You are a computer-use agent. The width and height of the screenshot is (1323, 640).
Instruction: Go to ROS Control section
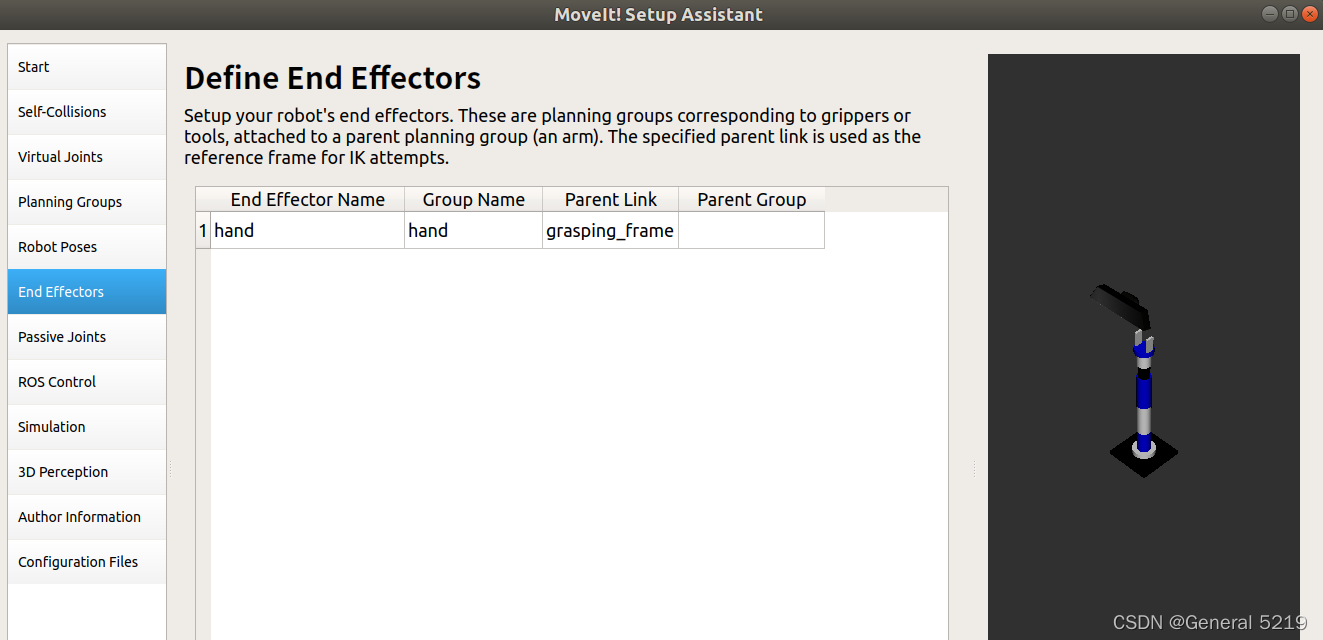[x=87, y=382]
